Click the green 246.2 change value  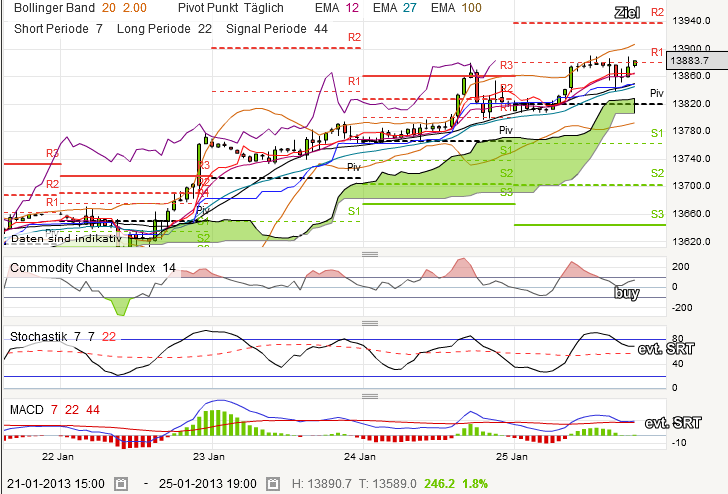tap(439, 484)
